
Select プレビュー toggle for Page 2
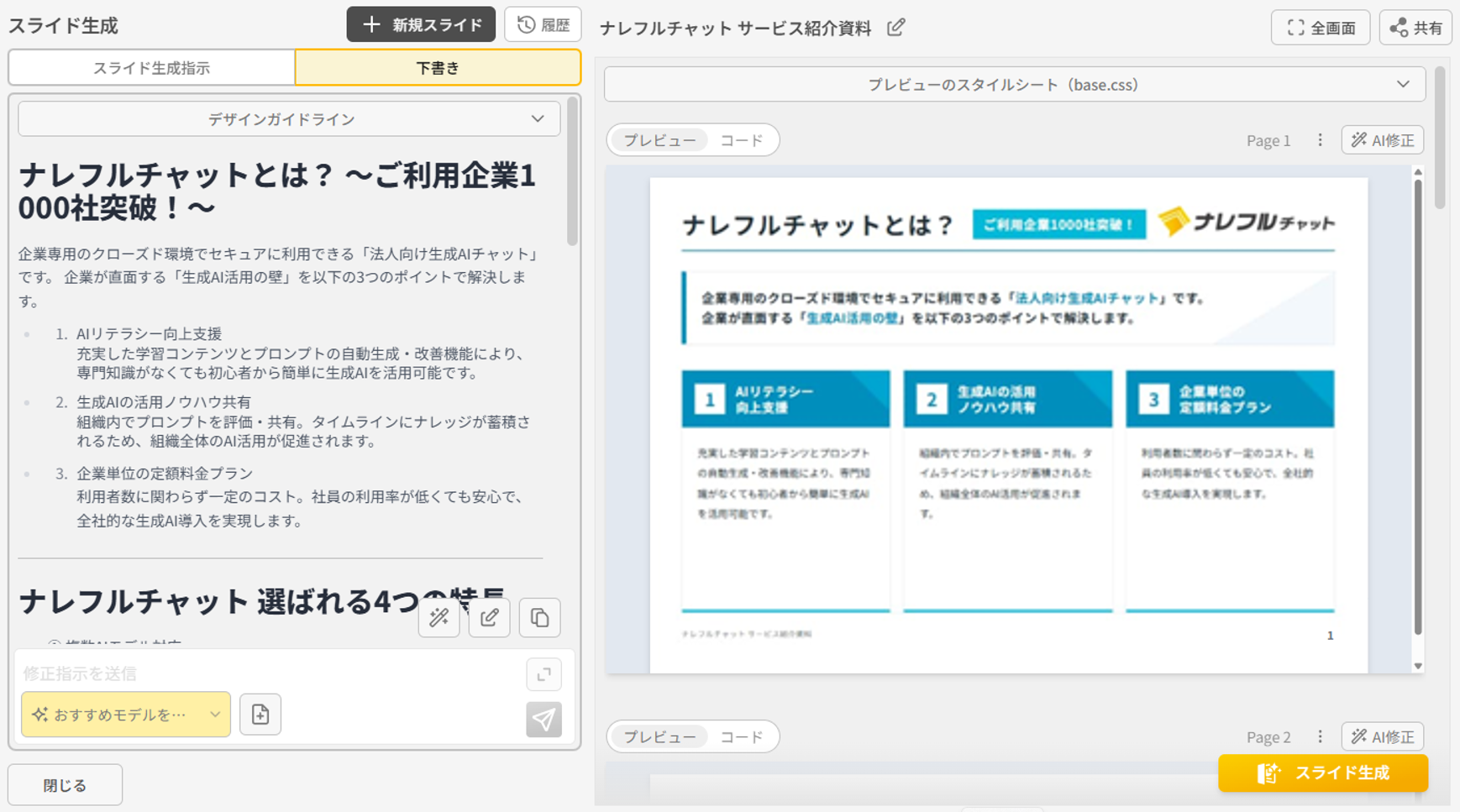[x=659, y=737]
